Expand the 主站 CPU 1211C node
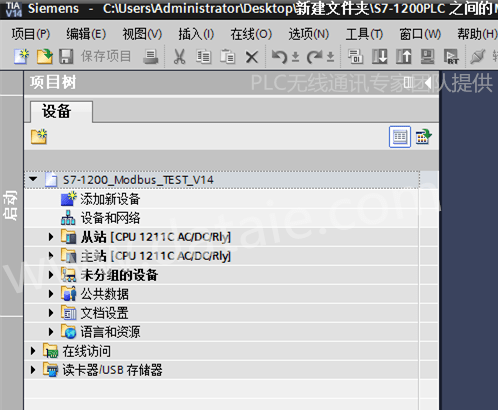 [x=51, y=256]
